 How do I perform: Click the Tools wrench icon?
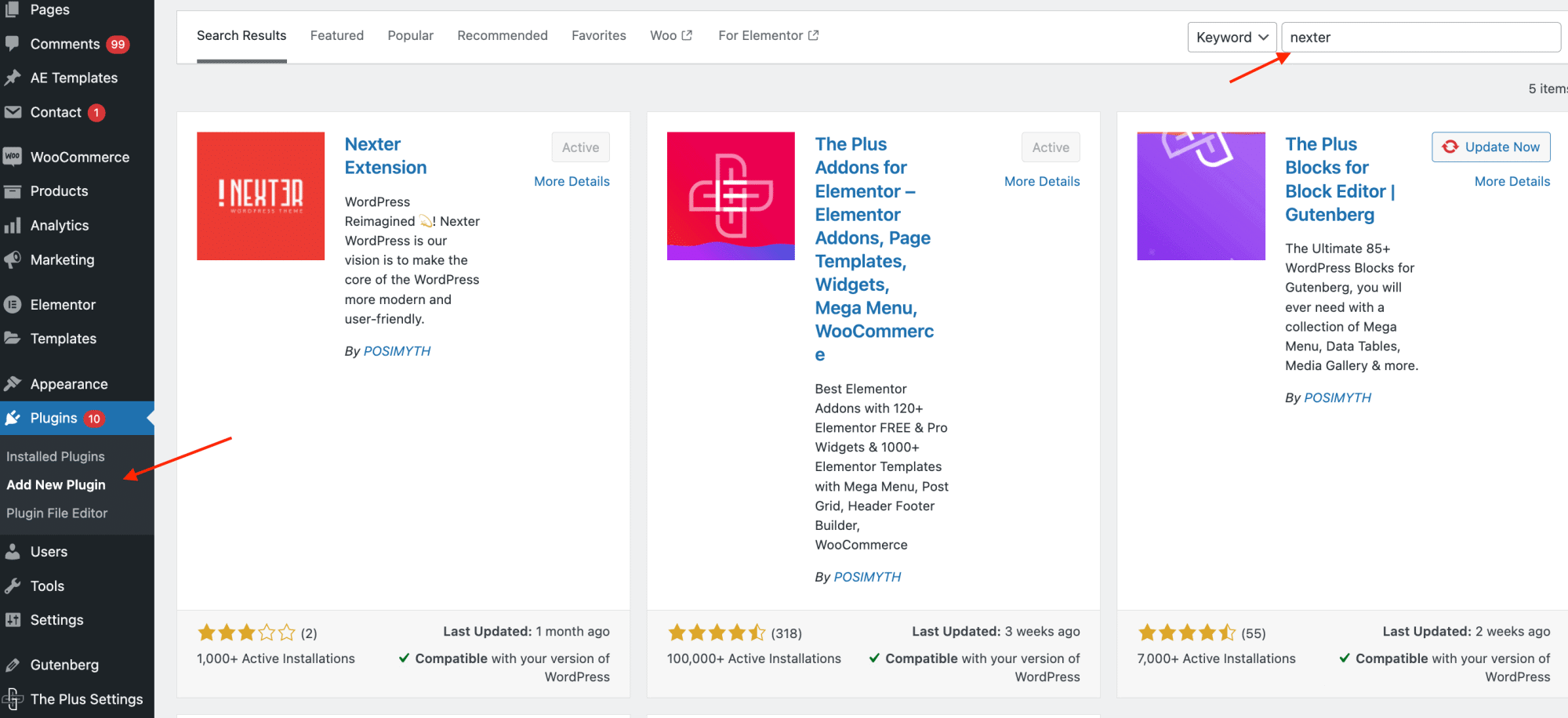(x=13, y=586)
